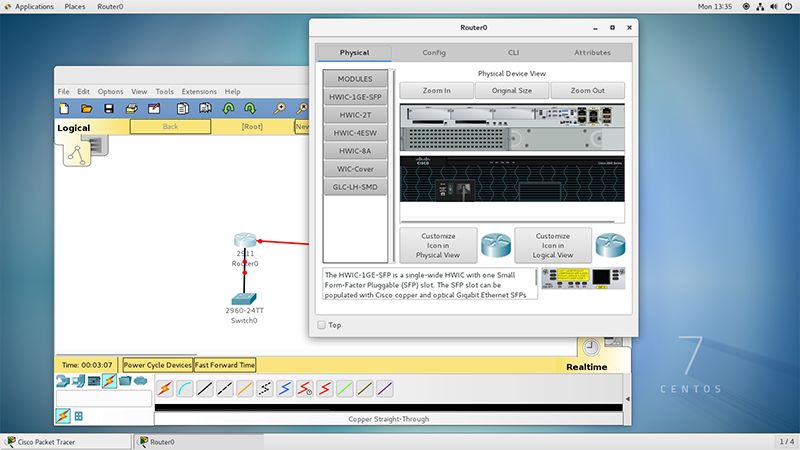800x450 pixels.
Task: Open the Options menu
Action: pos(111,91)
